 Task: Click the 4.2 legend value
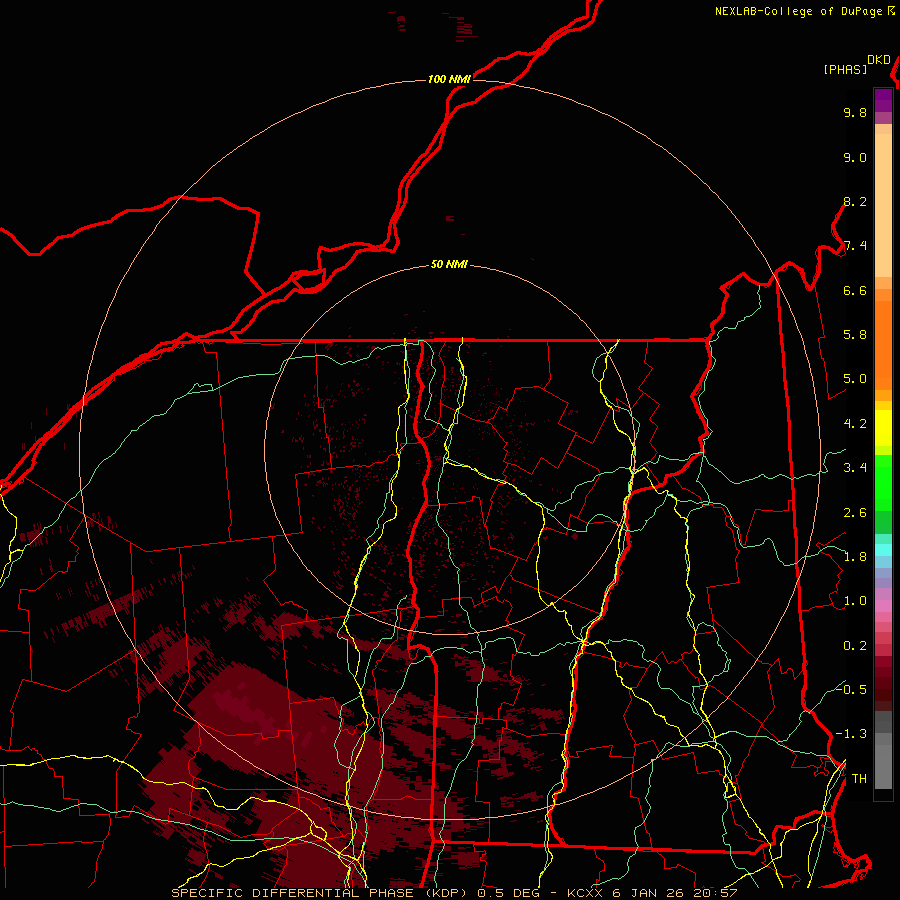(x=855, y=424)
